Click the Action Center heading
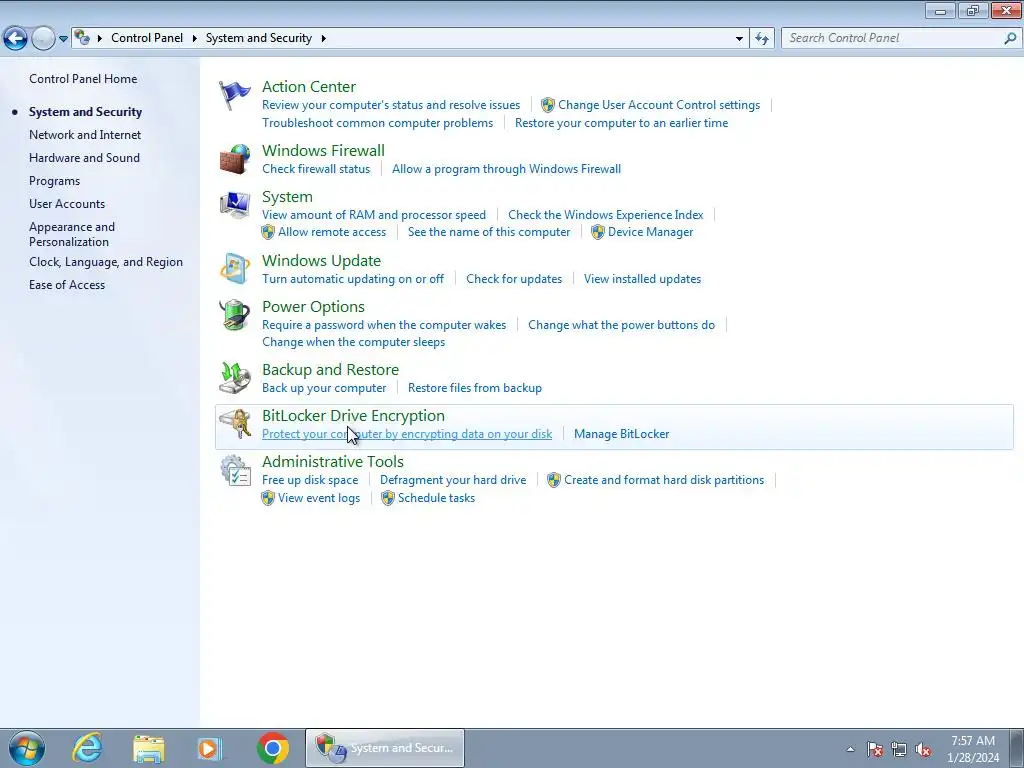The image size is (1024, 768). [x=309, y=87]
